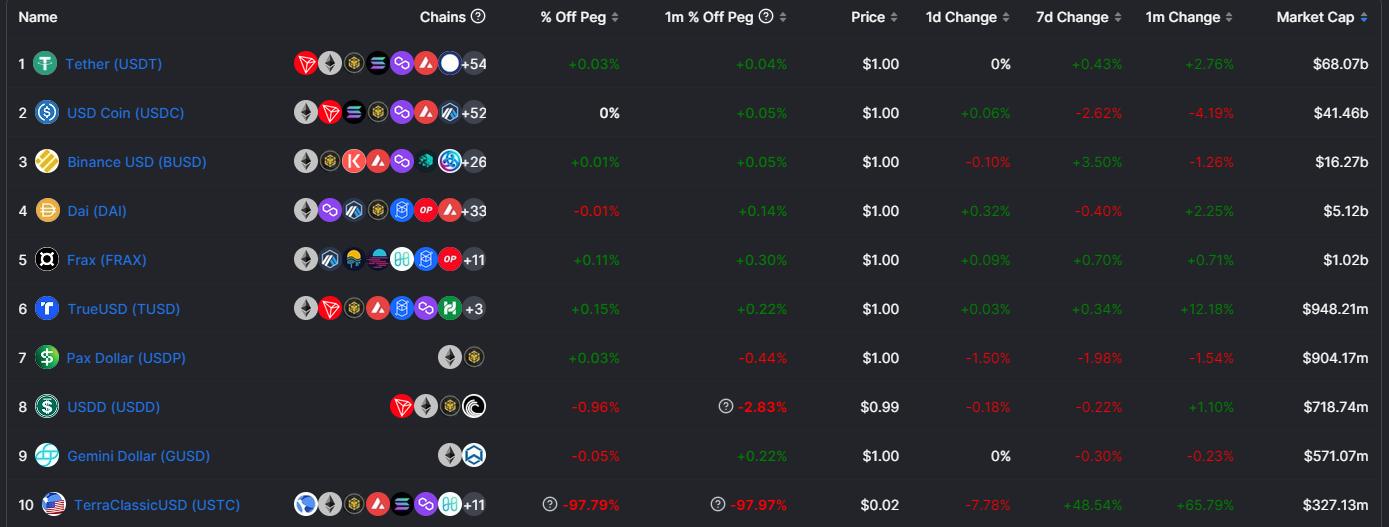This screenshot has height=527, width=1389.
Task: Click the USD Coin logo icon
Action: (47, 113)
